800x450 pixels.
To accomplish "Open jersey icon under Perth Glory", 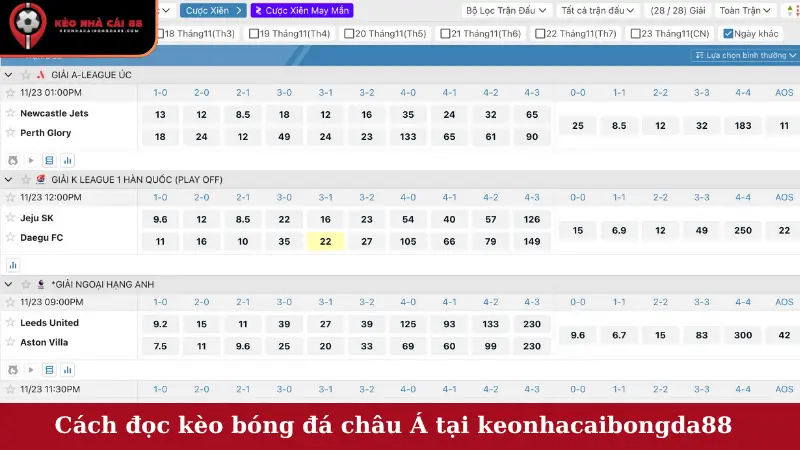I will 13,160.
